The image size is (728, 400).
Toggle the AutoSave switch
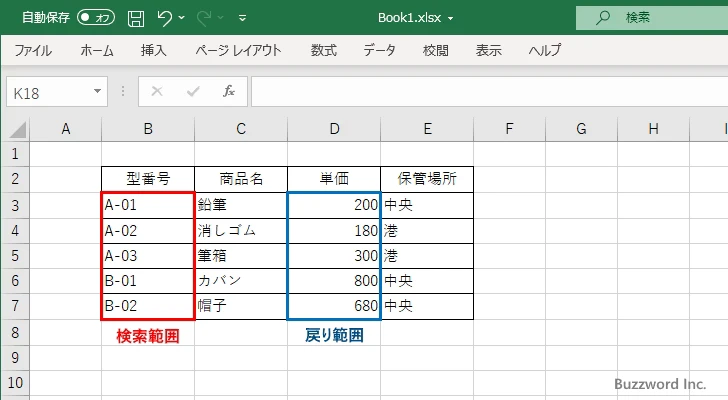pos(96,18)
